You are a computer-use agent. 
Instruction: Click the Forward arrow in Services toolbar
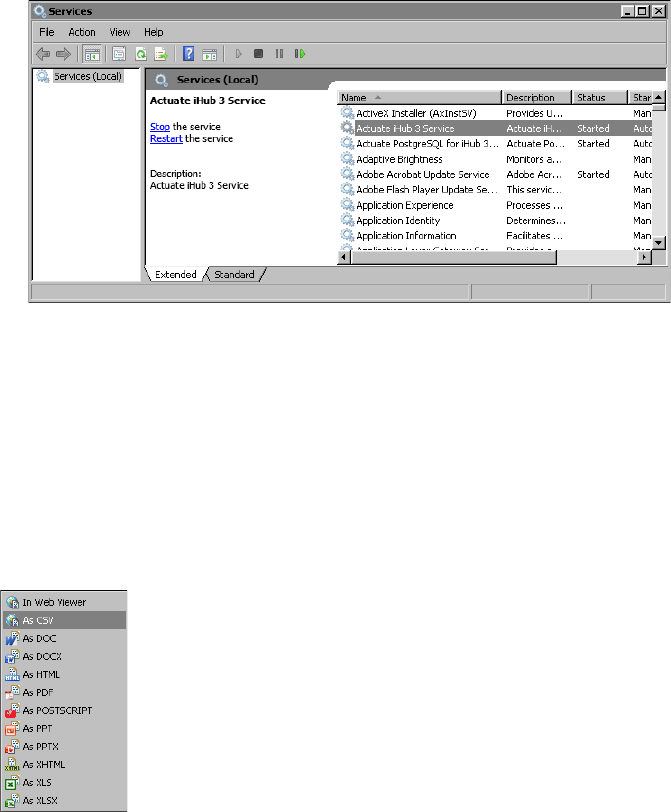point(63,54)
